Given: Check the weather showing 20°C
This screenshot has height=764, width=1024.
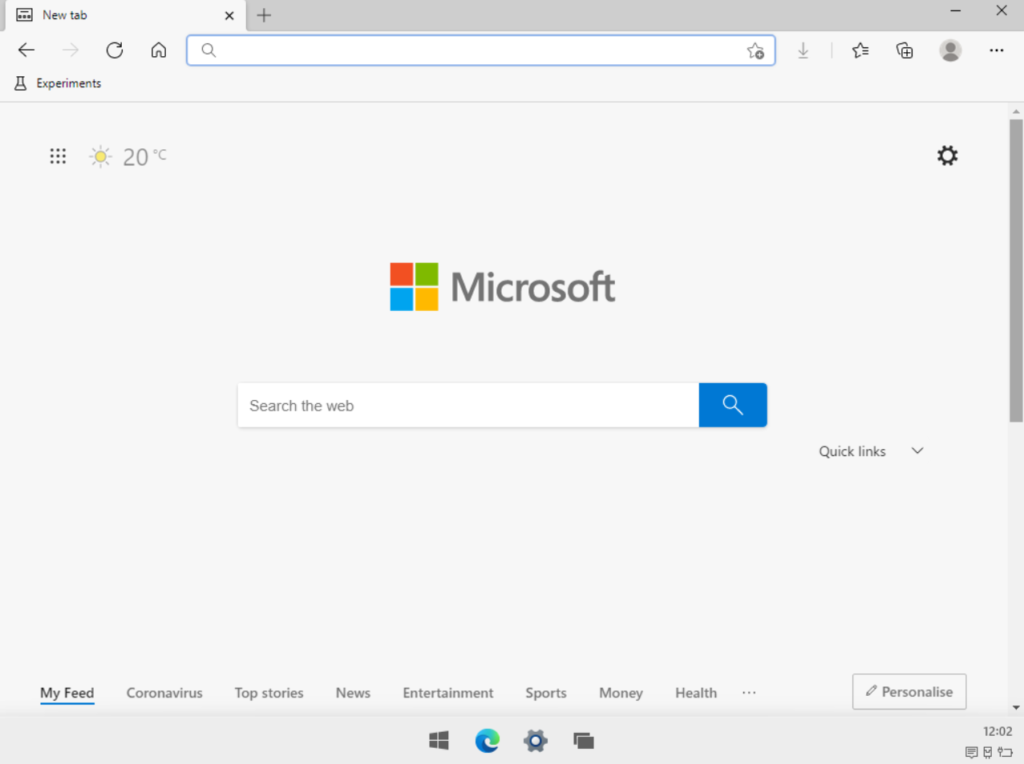Looking at the screenshot, I should (127, 156).
